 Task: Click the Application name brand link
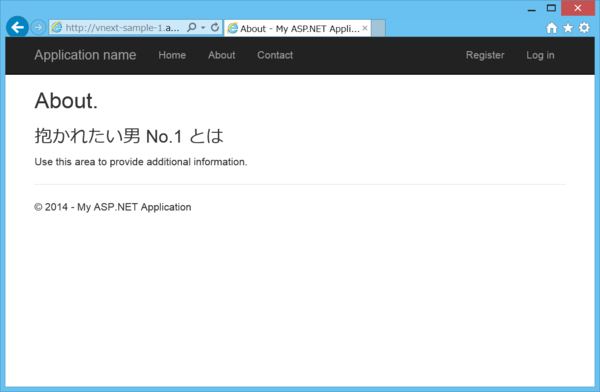(85, 55)
